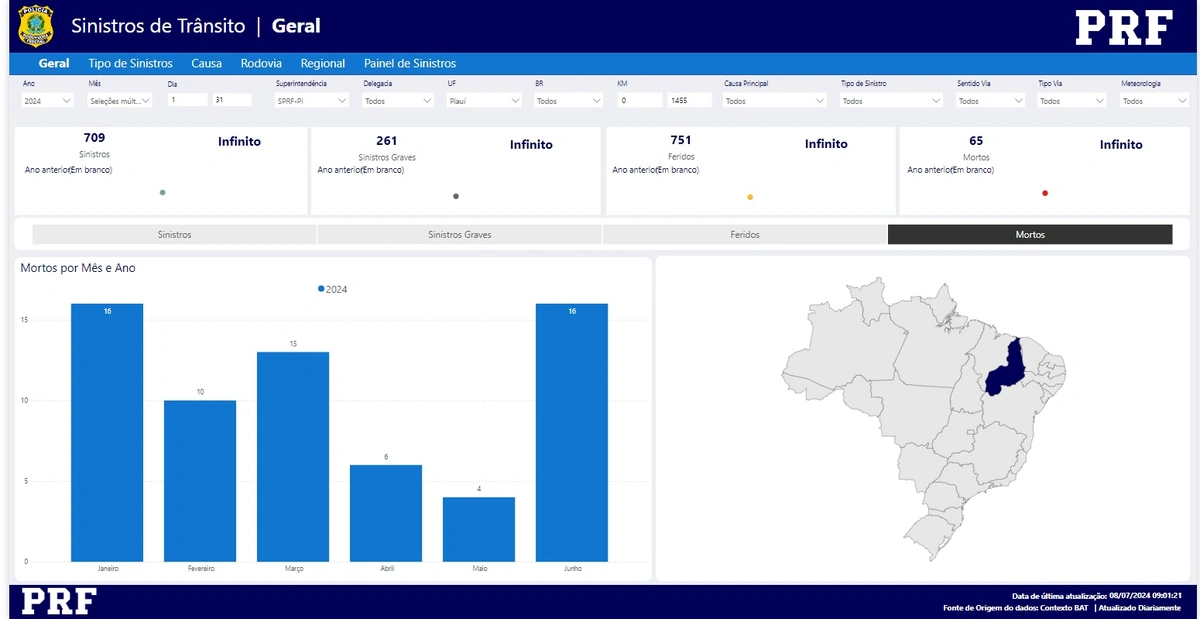Image resolution: width=1200 pixels, height=619 pixels.
Task: Click the Maio bar showing 4
Action: (x=479, y=529)
